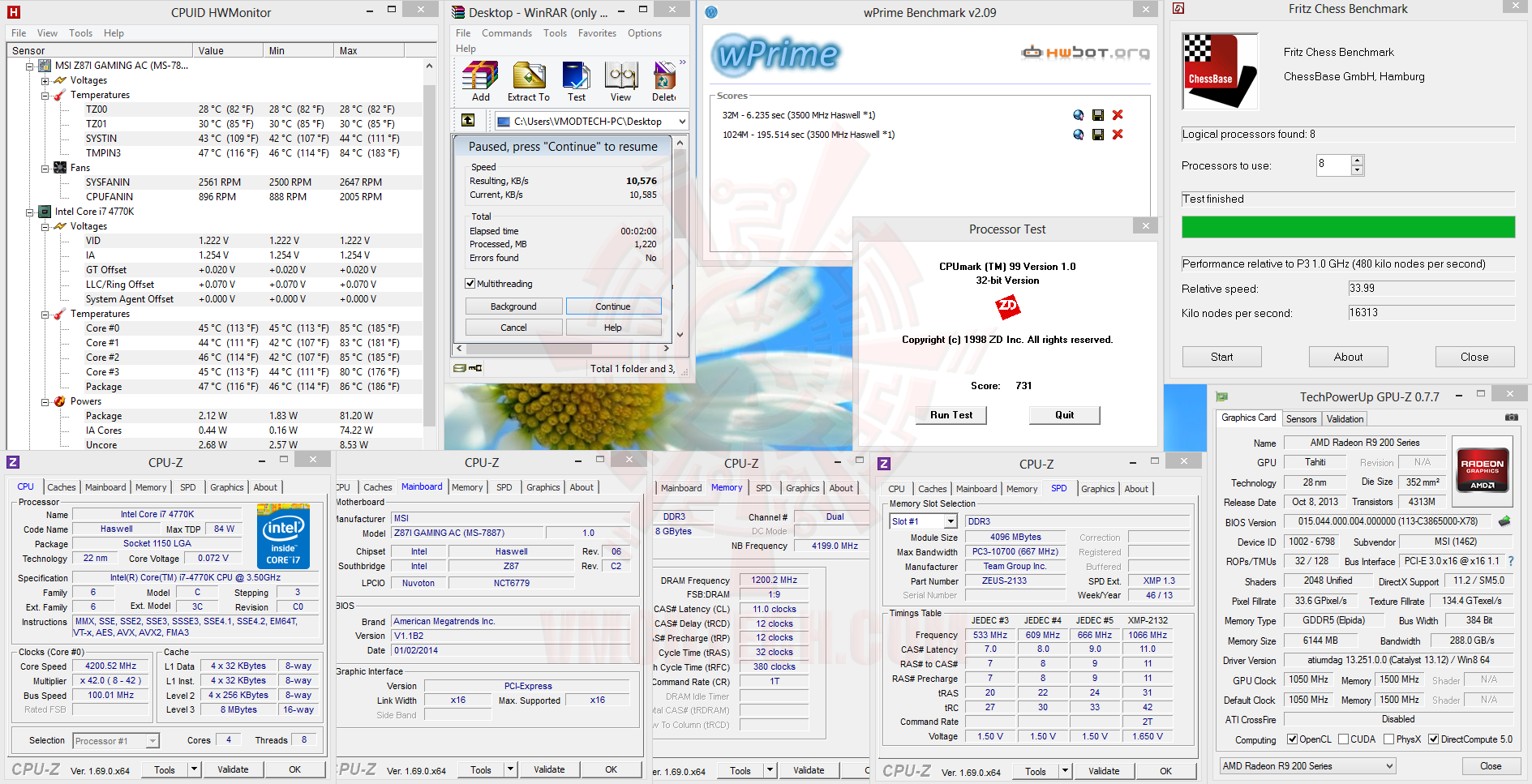Image resolution: width=1532 pixels, height=784 pixels.
Task: Collapse the MSI Z87I GAMING AC node
Action: click(30, 66)
